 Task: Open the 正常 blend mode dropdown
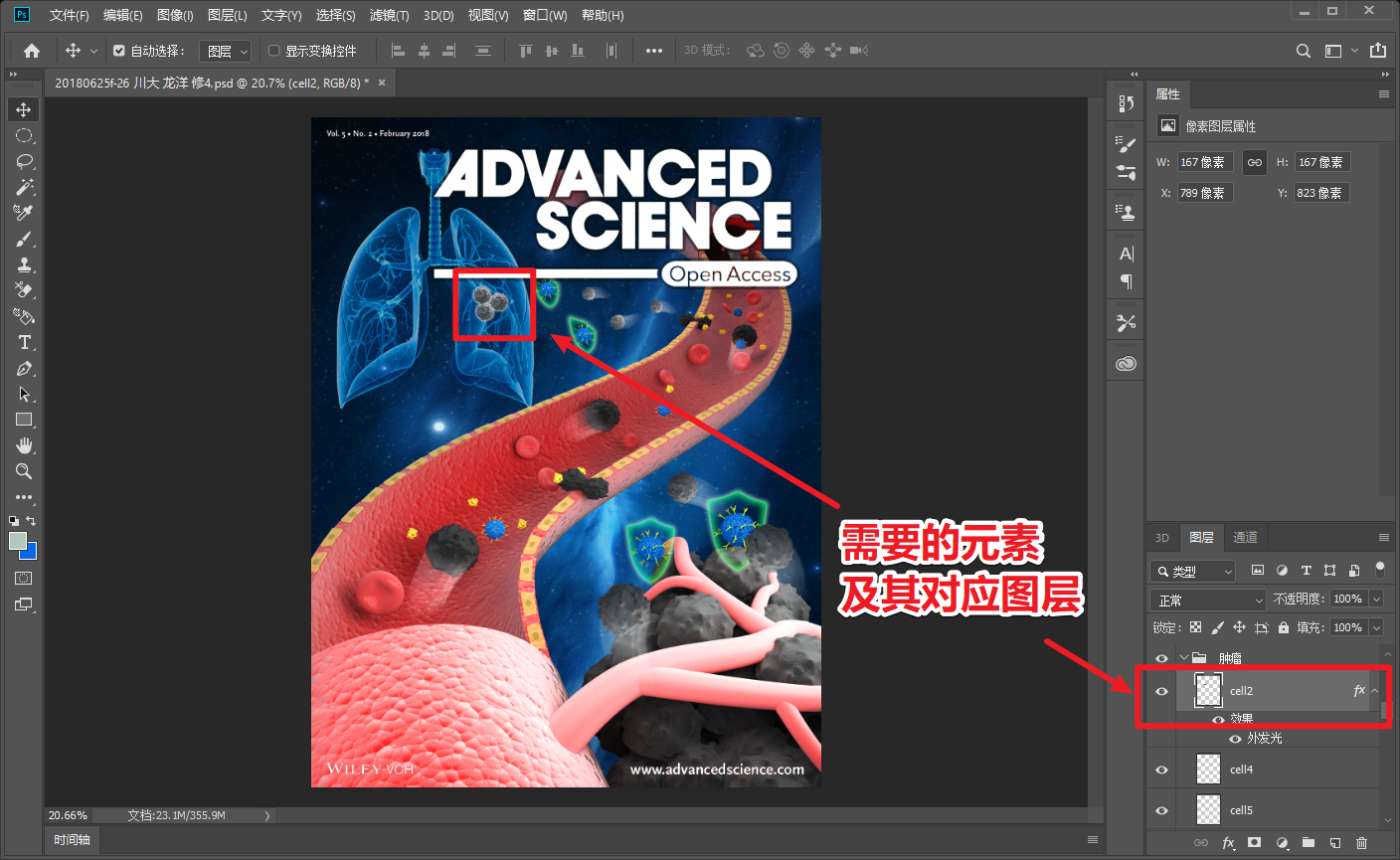1209,600
